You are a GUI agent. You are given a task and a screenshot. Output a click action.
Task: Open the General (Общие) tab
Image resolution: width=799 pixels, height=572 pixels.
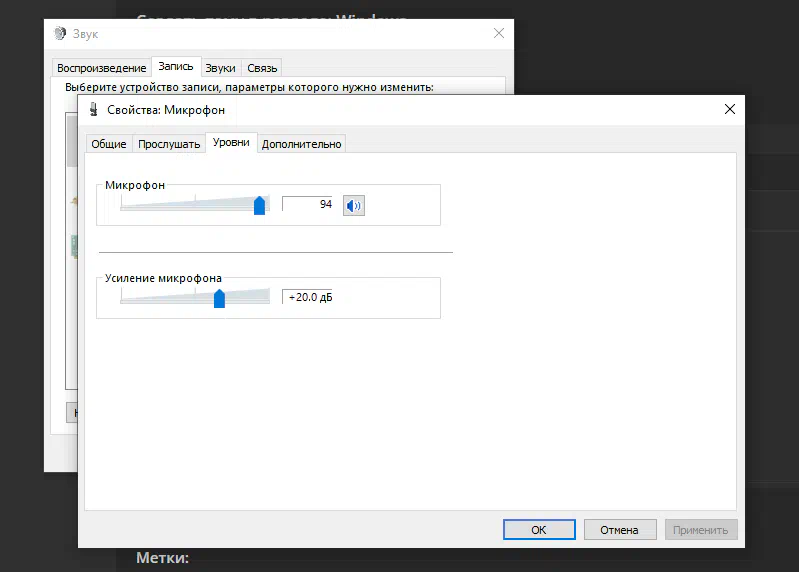[109, 144]
